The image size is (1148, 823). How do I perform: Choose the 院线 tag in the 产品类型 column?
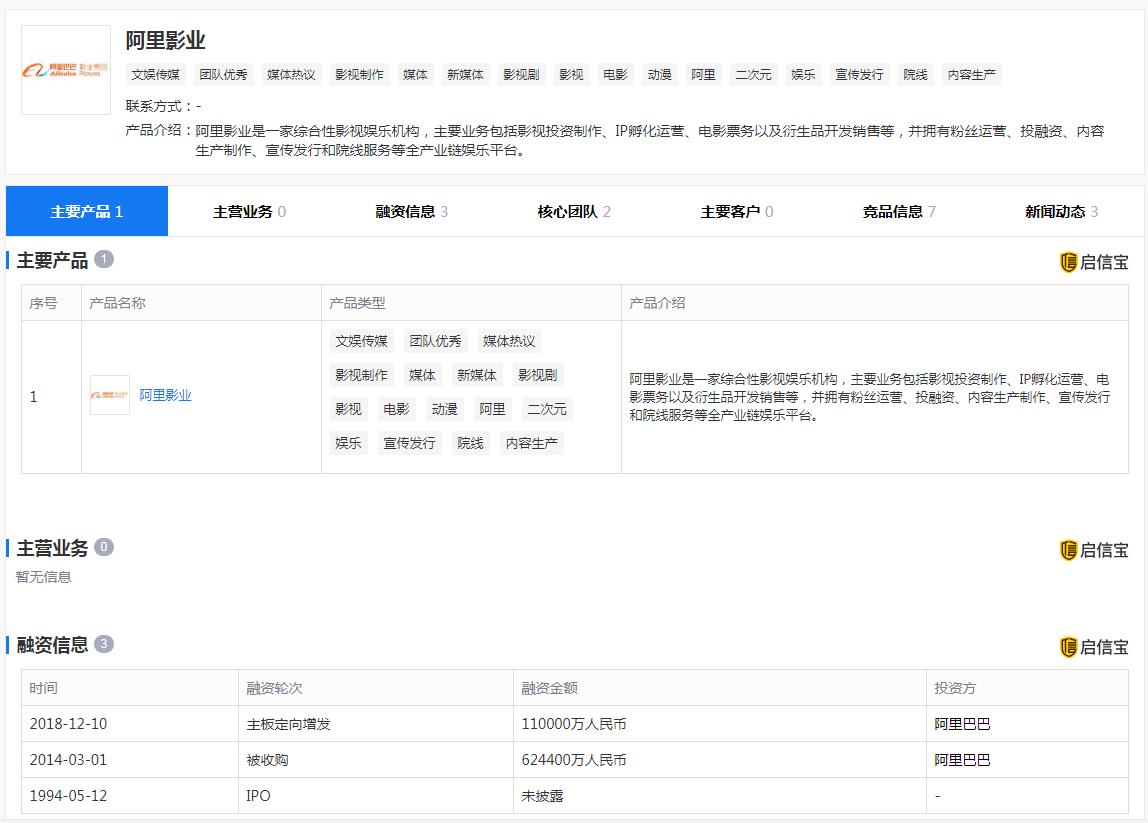click(x=470, y=444)
